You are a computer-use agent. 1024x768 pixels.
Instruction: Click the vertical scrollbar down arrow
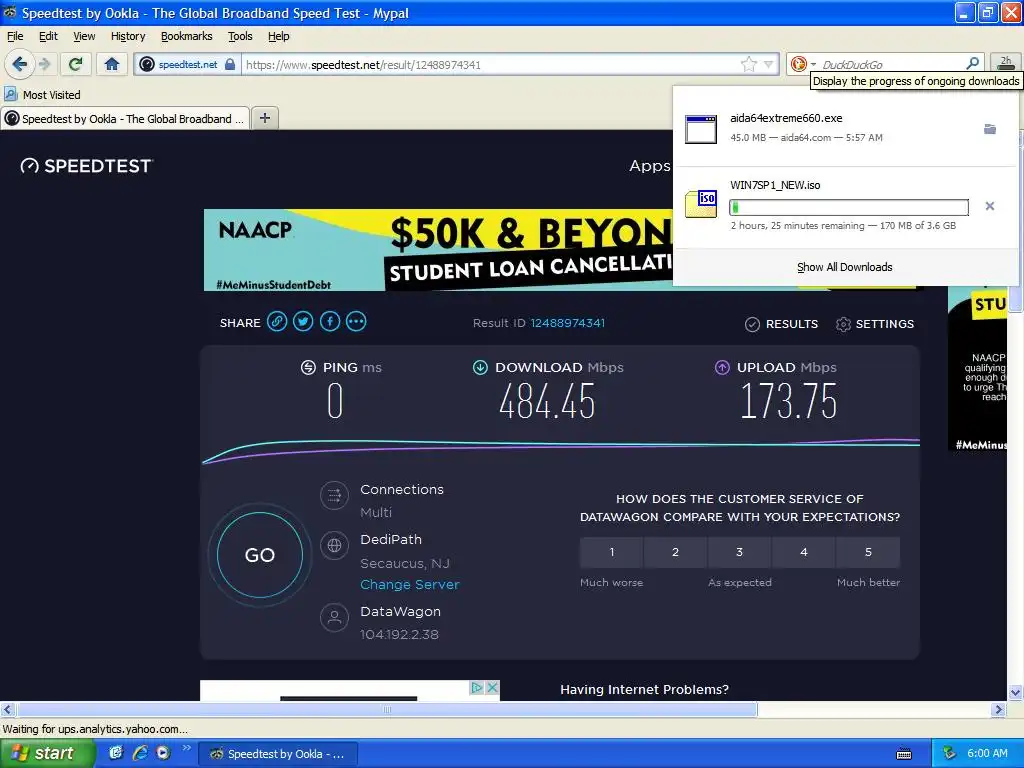pyautogui.click(x=1015, y=692)
